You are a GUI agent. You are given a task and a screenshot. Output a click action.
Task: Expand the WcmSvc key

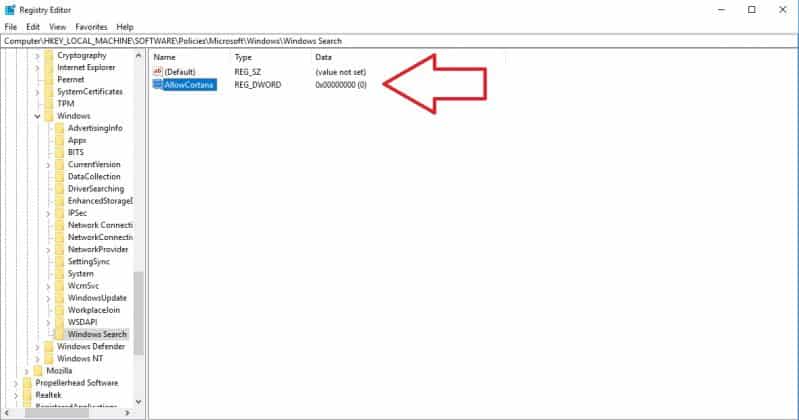click(x=48, y=286)
